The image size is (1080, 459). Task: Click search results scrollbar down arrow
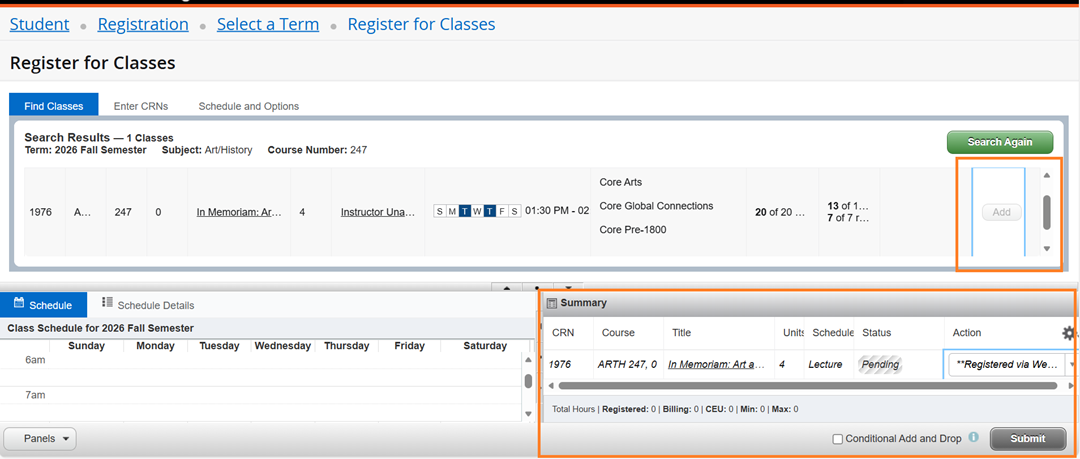(x=1046, y=248)
